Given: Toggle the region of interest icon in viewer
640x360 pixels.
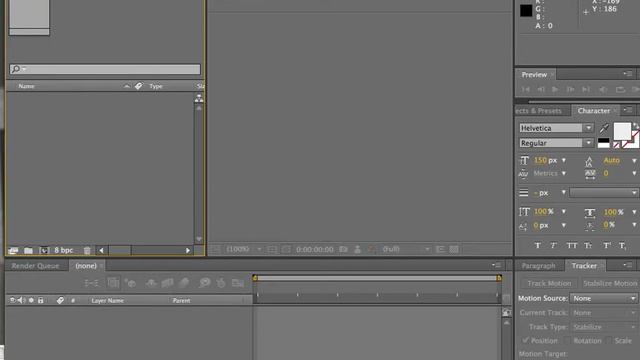Looking at the screenshot, I should point(440,249).
